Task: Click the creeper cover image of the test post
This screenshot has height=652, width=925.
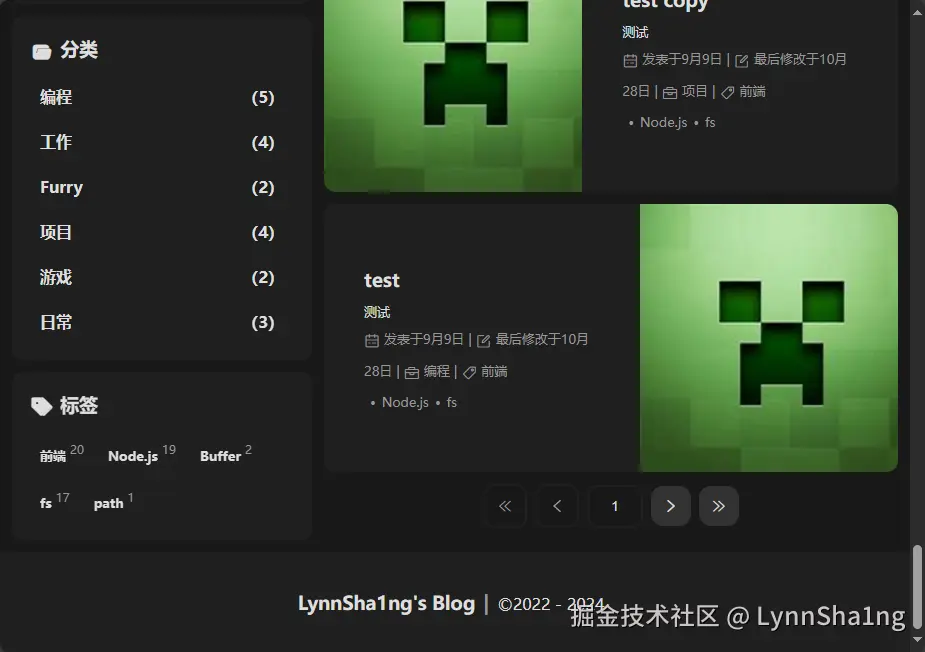Action: (768, 337)
